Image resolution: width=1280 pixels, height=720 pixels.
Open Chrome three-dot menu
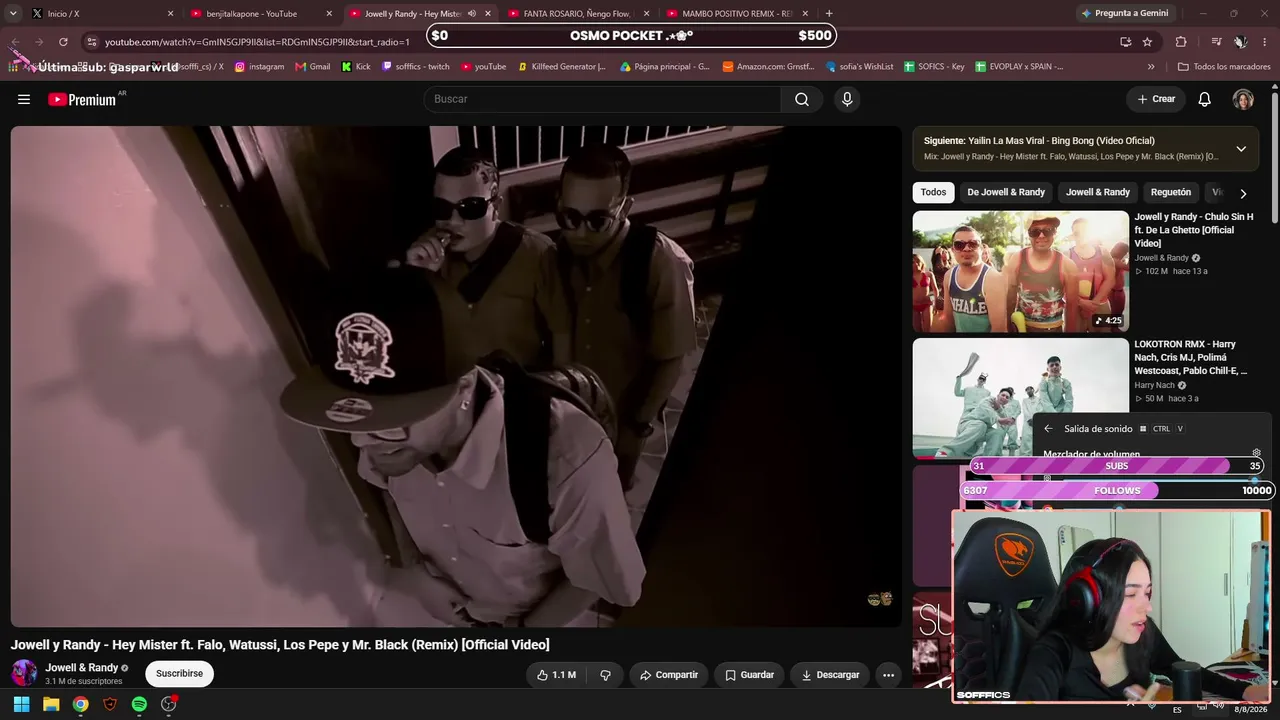click(x=1265, y=42)
